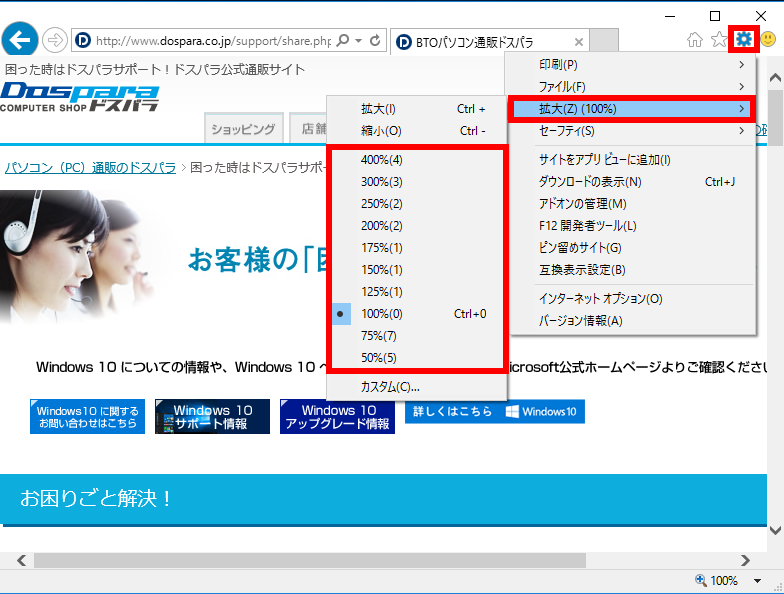784x594 pixels.
Task: Choose 拡大(I) zoom in entry
Action: [x=417, y=108]
